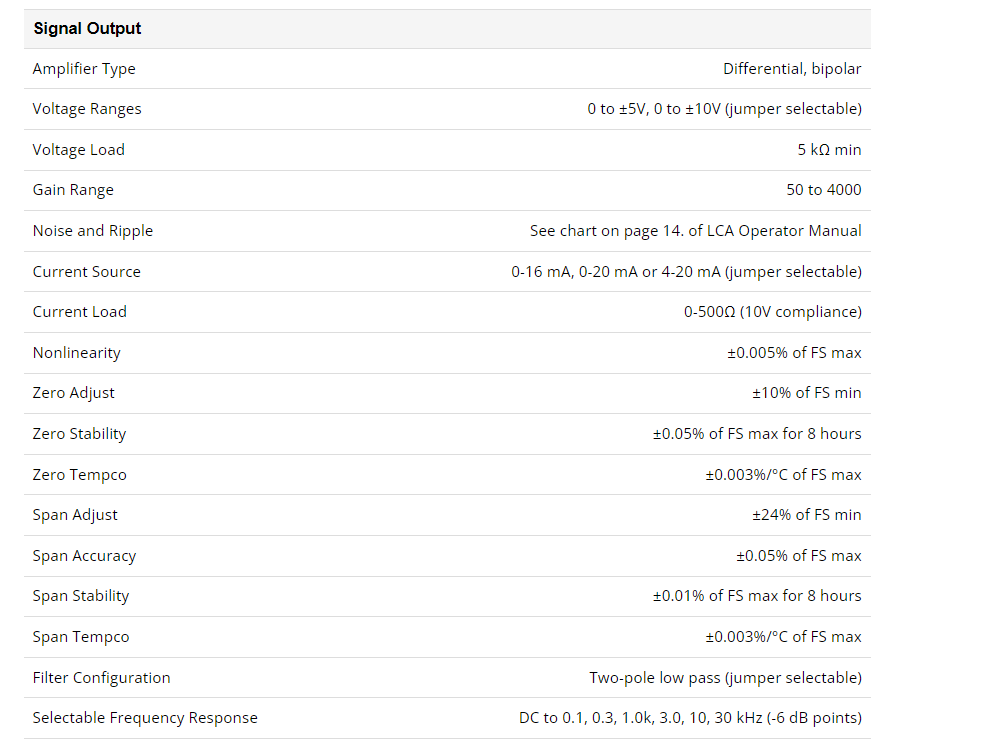Click the Two-pole low pass filter value
Screen dimensions: 1004x739
tap(725, 678)
